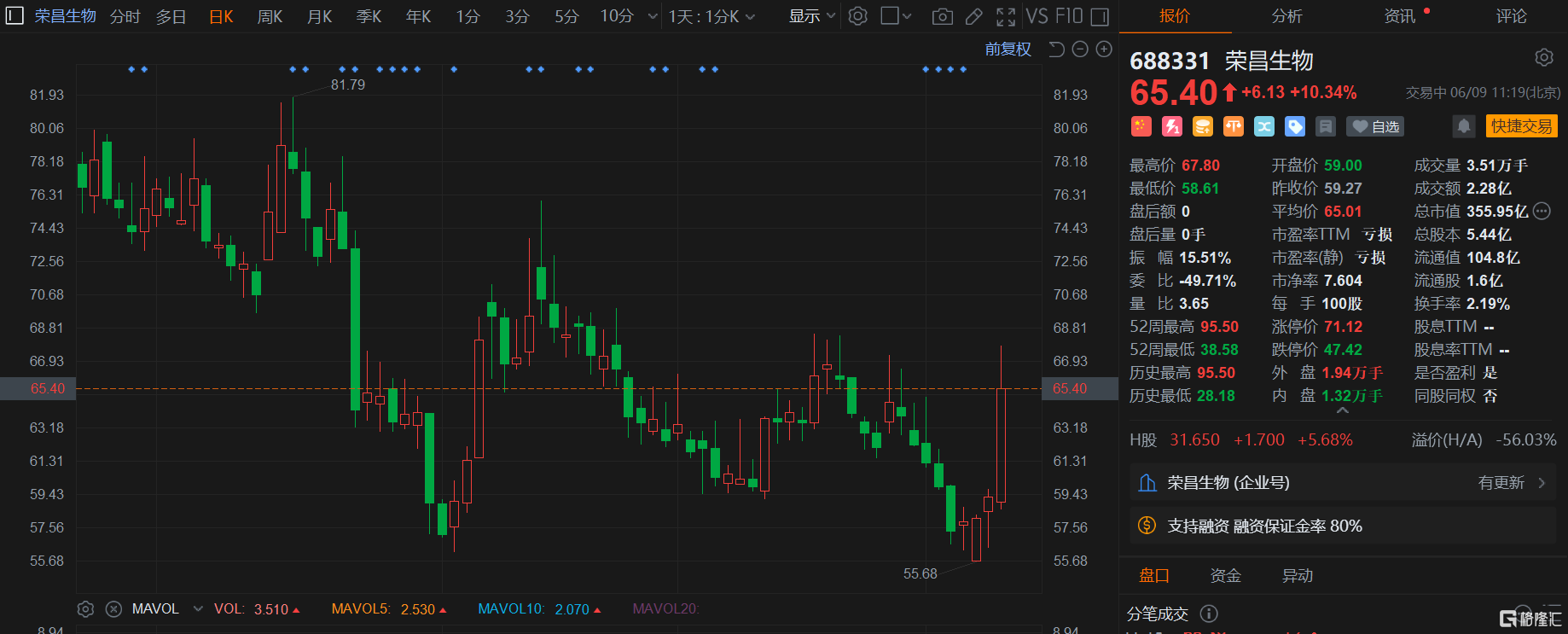The height and width of the screenshot is (634, 1568).
Task: Open the 分析 tab
Action: pos(1286,16)
